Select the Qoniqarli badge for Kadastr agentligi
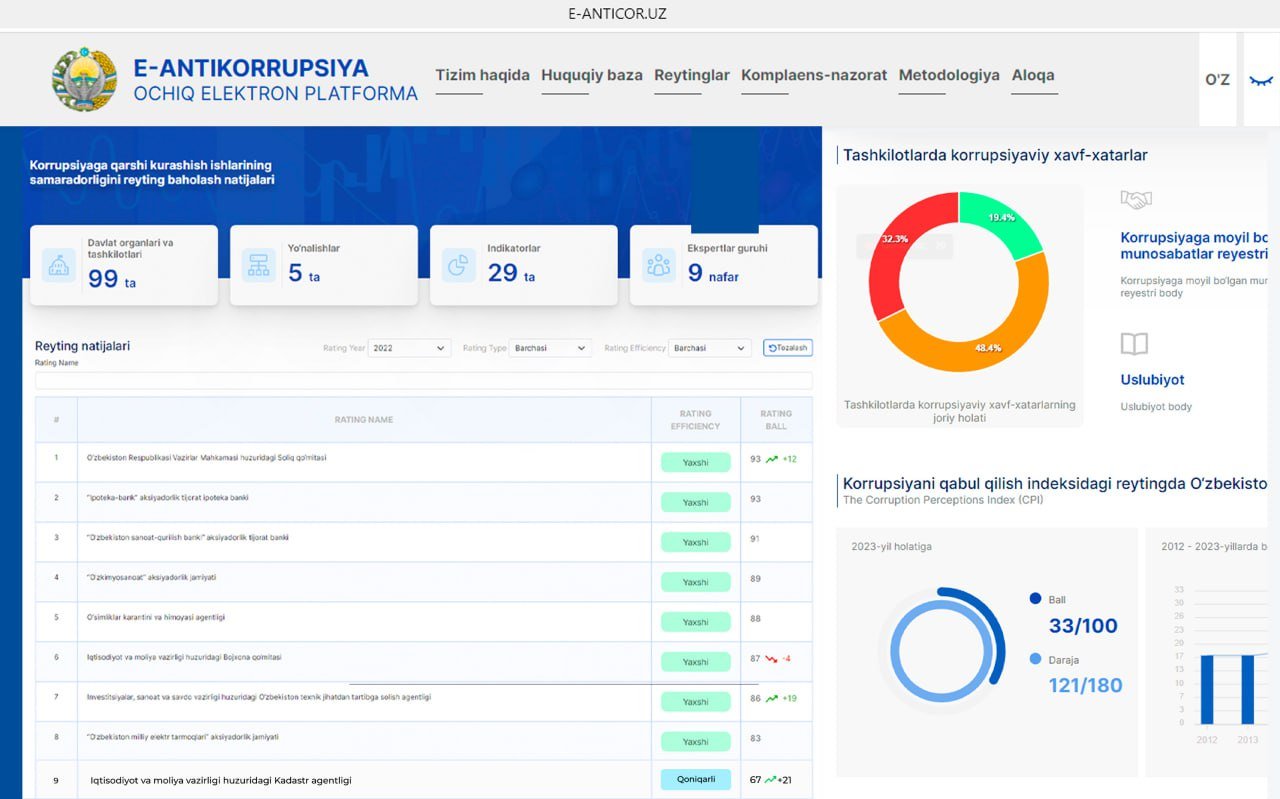The width and height of the screenshot is (1280, 799). (696, 780)
